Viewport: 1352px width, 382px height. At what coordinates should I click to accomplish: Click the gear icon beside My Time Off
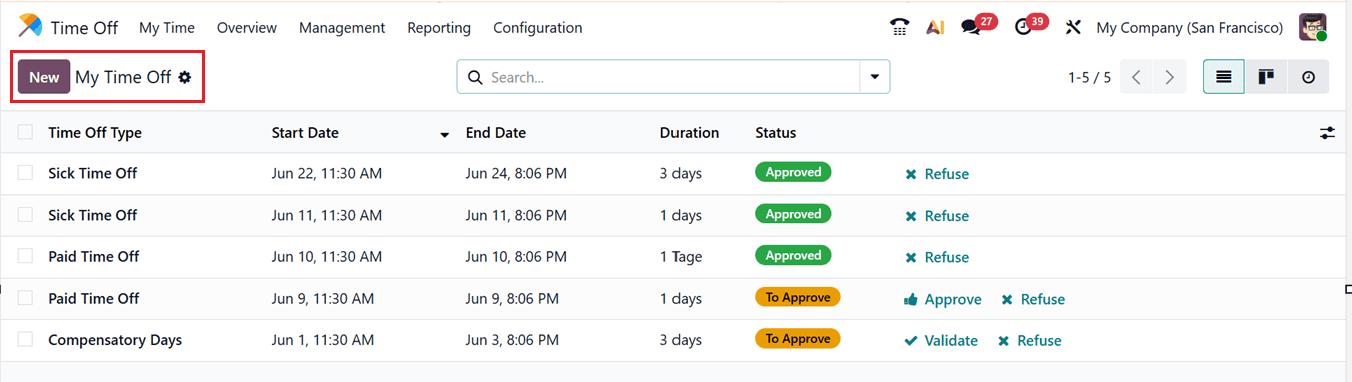pyautogui.click(x=185, y=77)
